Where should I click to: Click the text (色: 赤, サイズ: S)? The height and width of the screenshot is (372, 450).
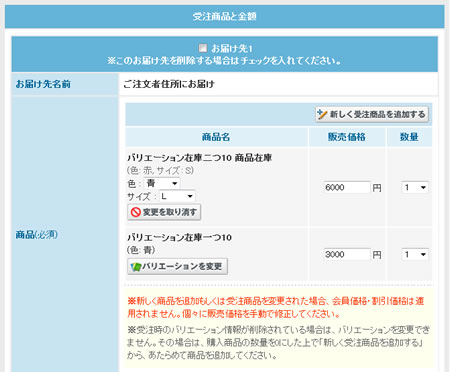[x=160, y=171]
